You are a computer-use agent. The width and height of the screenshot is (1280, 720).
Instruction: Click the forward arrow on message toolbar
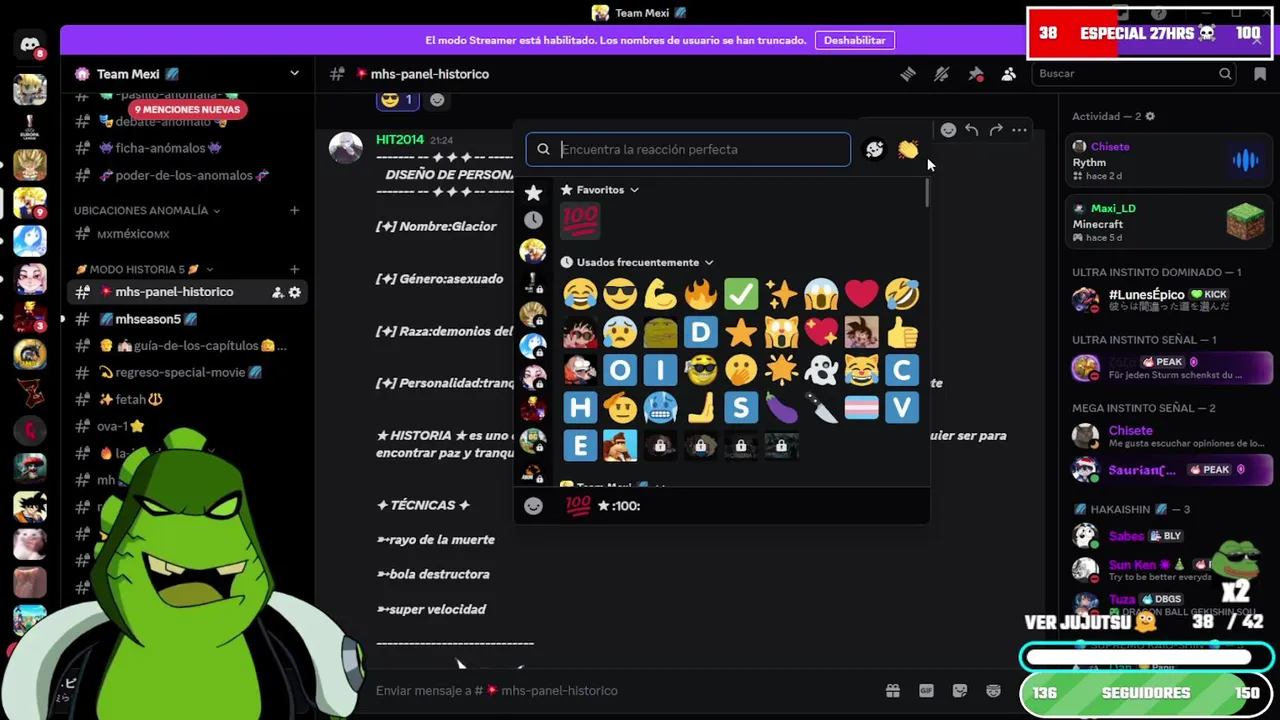coord(996,130)
